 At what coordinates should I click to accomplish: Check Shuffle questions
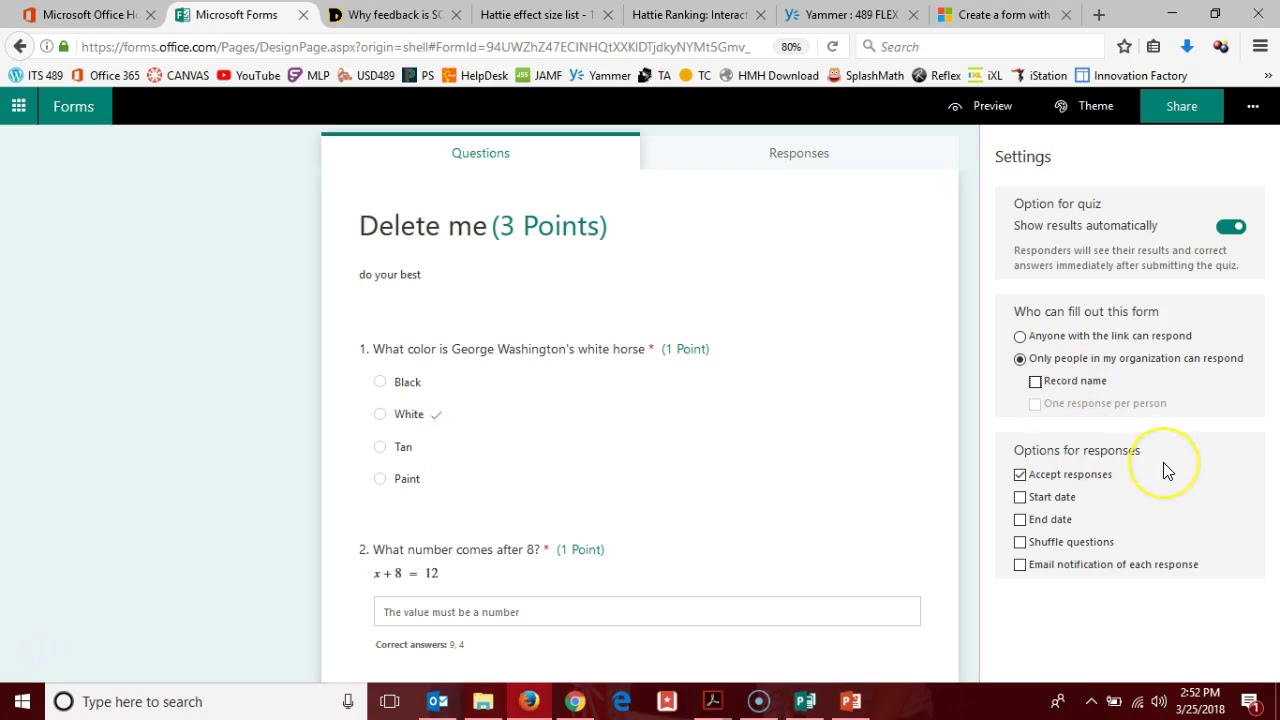pos(1020,542)
